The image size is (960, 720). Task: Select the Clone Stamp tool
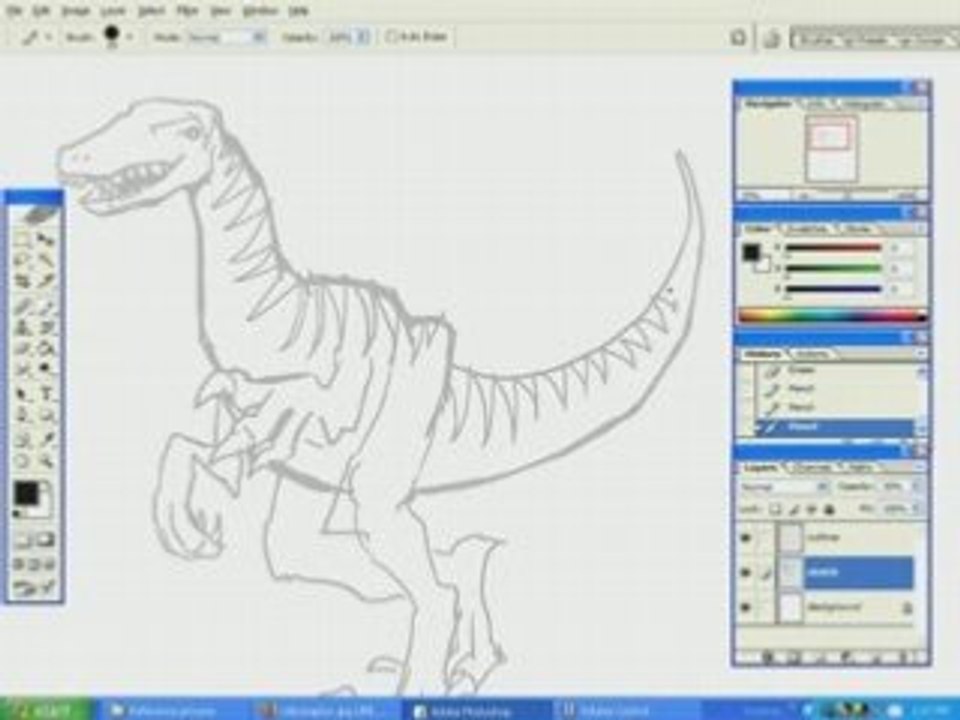click(23, 327)
